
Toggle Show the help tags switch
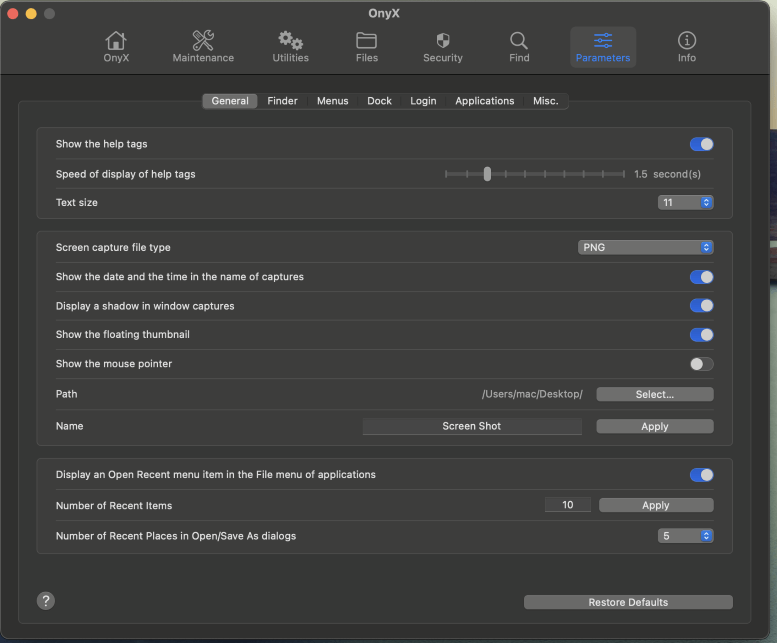tap(701, 144)
